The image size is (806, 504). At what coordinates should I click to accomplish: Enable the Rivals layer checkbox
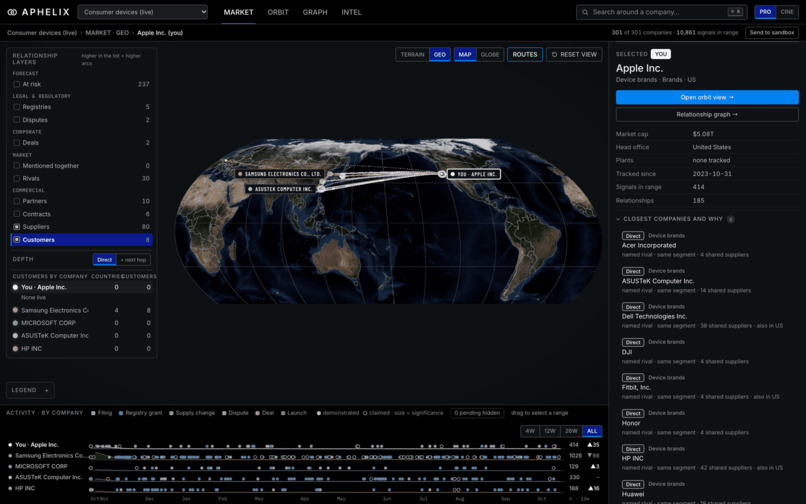(x=16, y=178)
